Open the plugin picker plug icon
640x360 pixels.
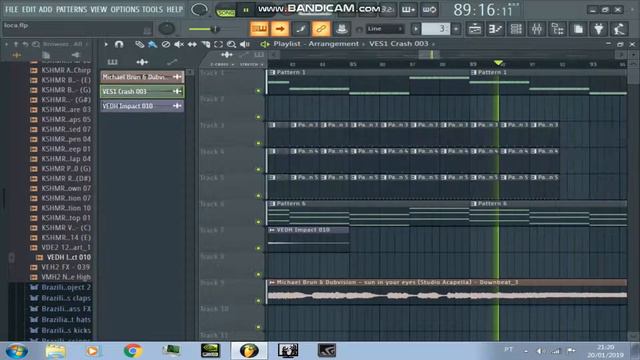tap(599, 29)
